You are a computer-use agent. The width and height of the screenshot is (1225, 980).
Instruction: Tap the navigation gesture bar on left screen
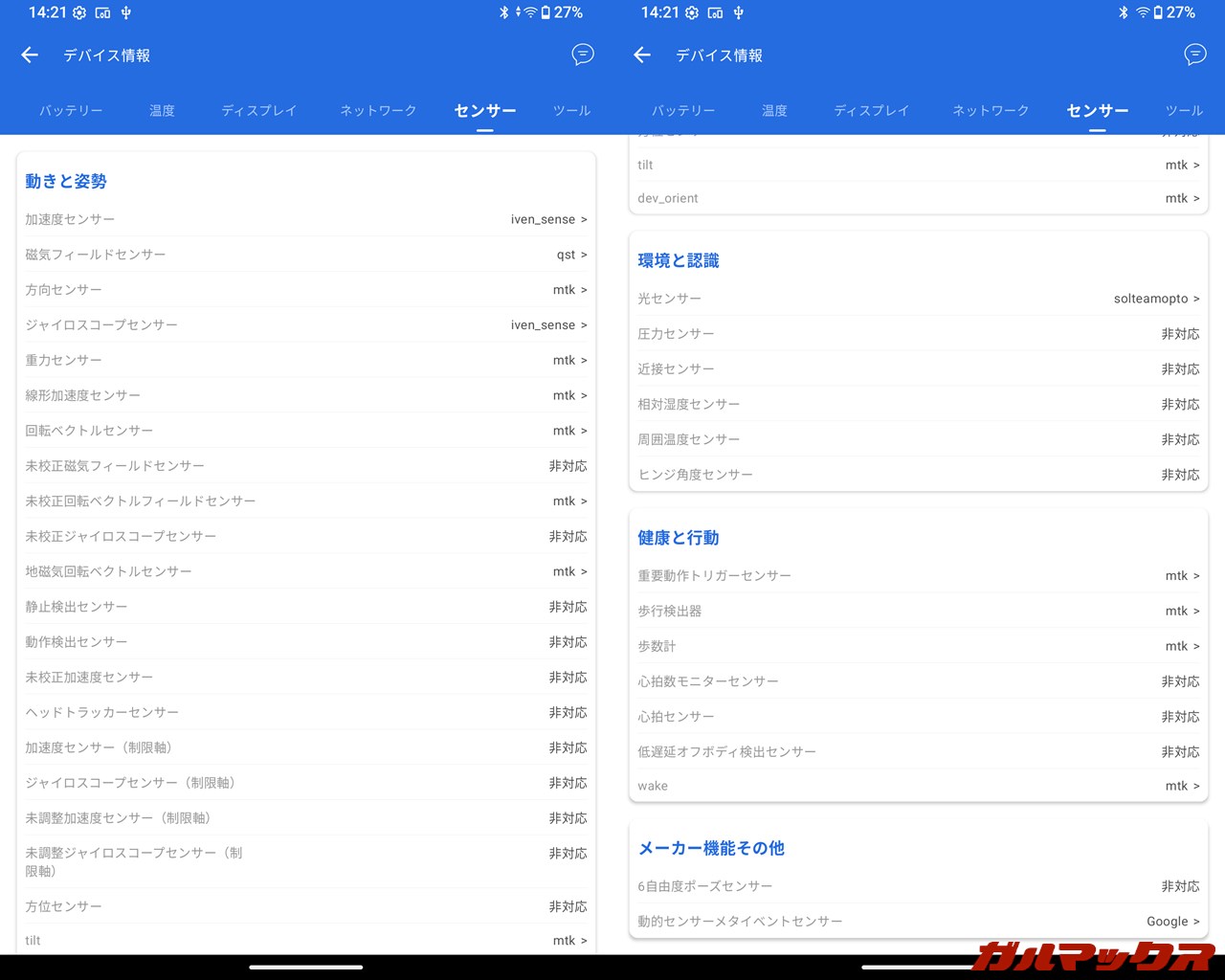pyautogui.click(x=306, y=967)
